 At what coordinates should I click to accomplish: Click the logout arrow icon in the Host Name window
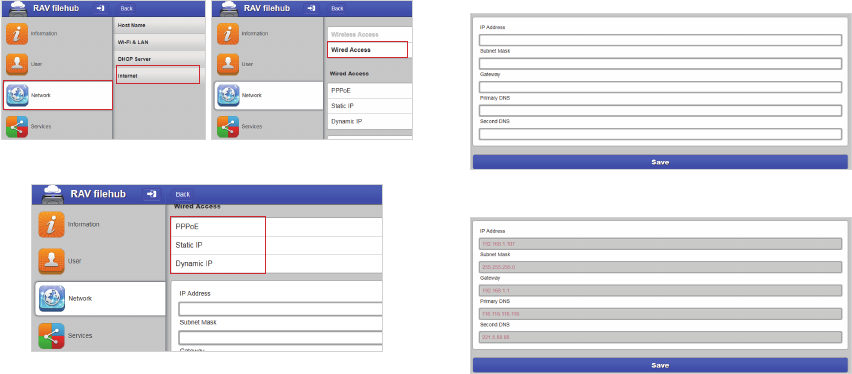point(100,8)
